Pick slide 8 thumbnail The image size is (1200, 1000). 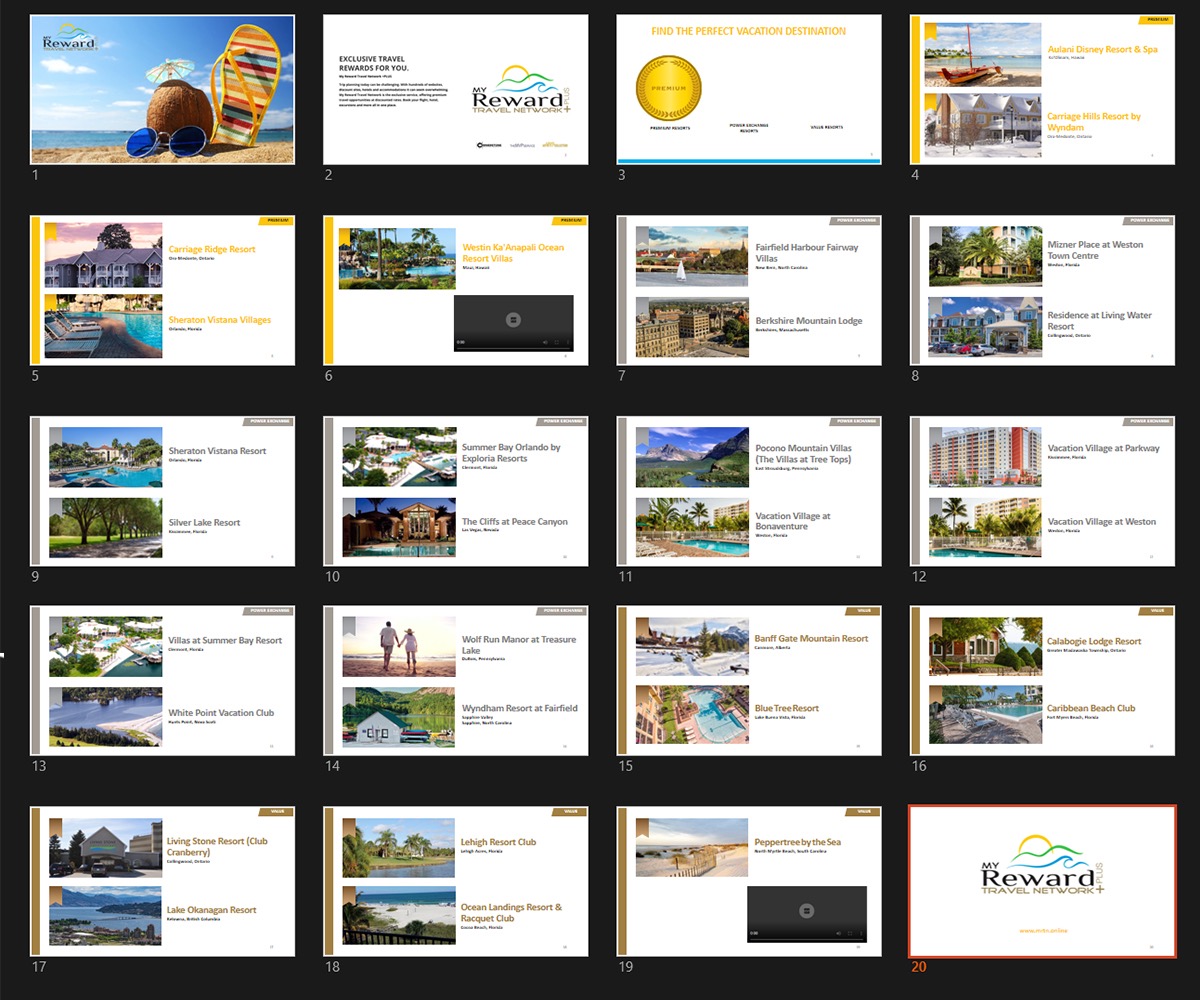(x=1043, y=290)
